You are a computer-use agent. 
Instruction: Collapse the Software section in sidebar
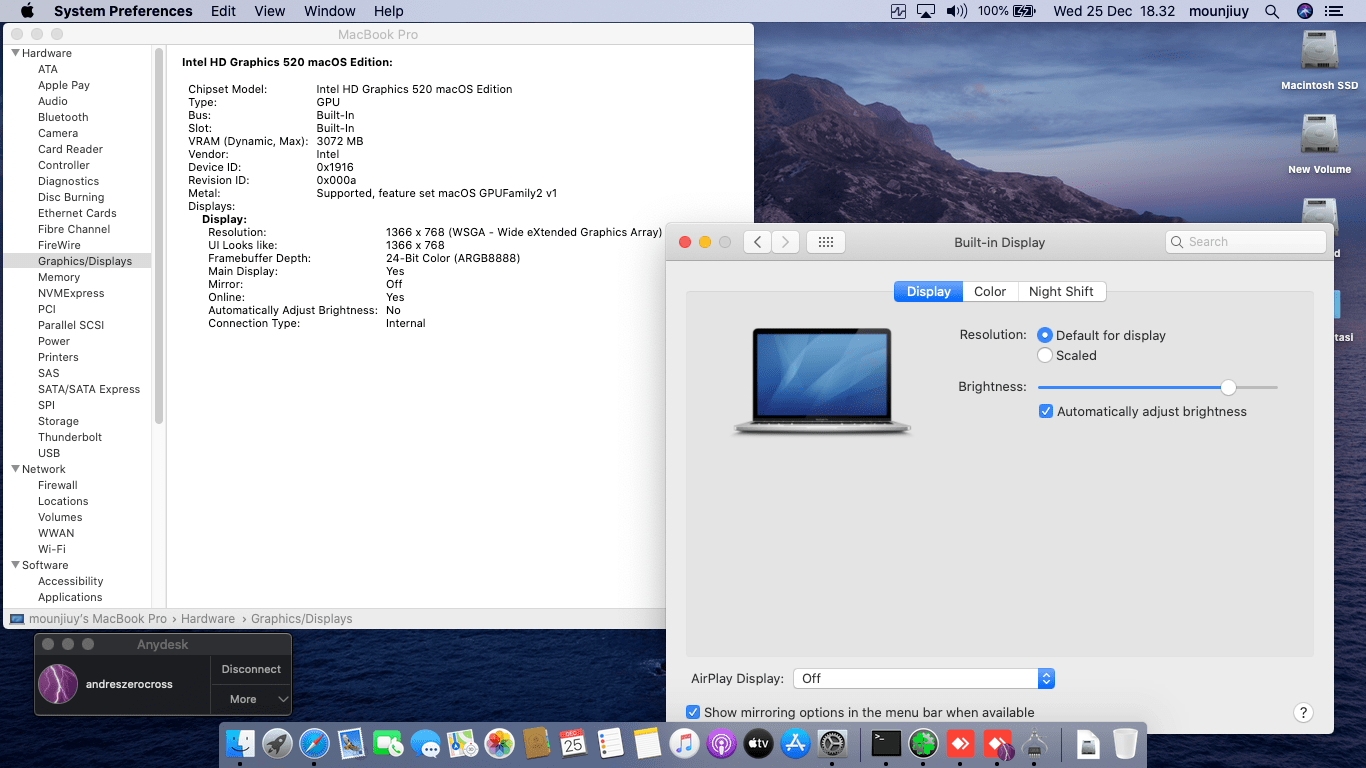pyautogui.click(x=16, y=565)
